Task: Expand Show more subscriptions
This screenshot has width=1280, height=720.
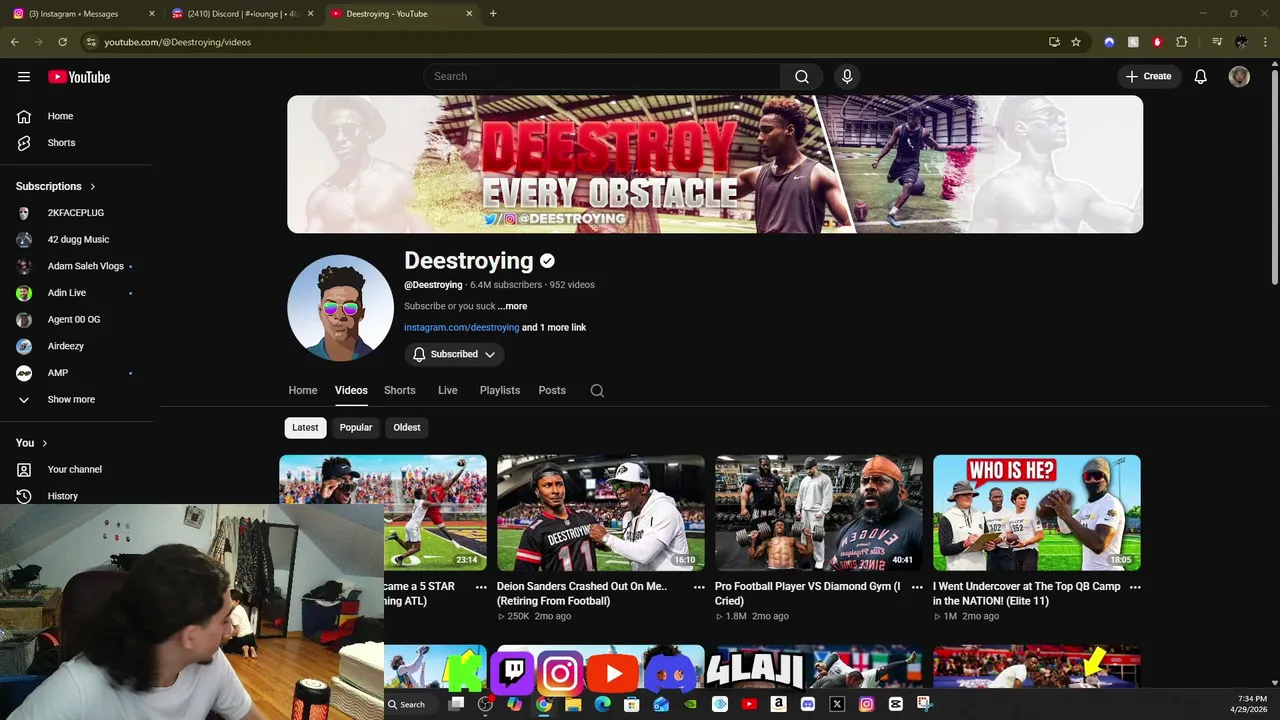Action: point(71,399)
